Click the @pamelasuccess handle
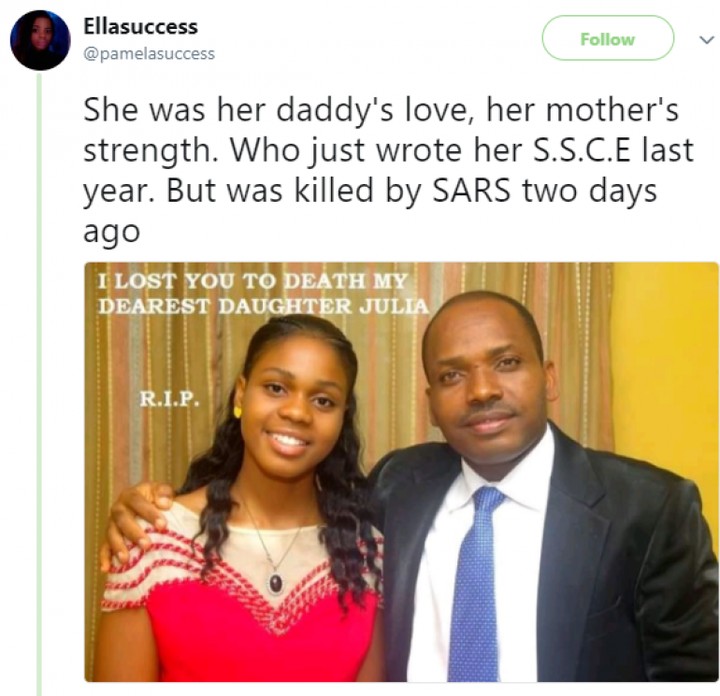The width and height of the screenshot is (720, 696). (149, 53)
